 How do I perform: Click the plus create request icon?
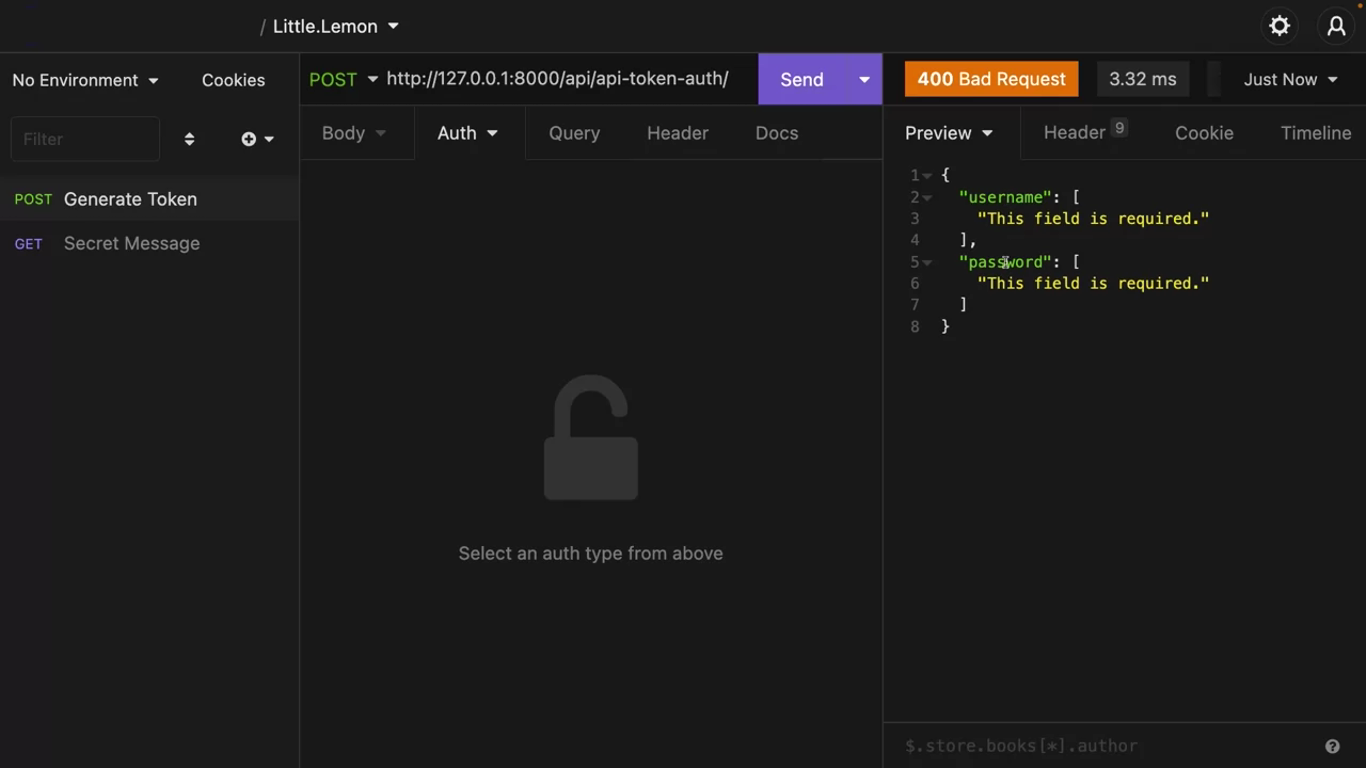pos(249,139)
